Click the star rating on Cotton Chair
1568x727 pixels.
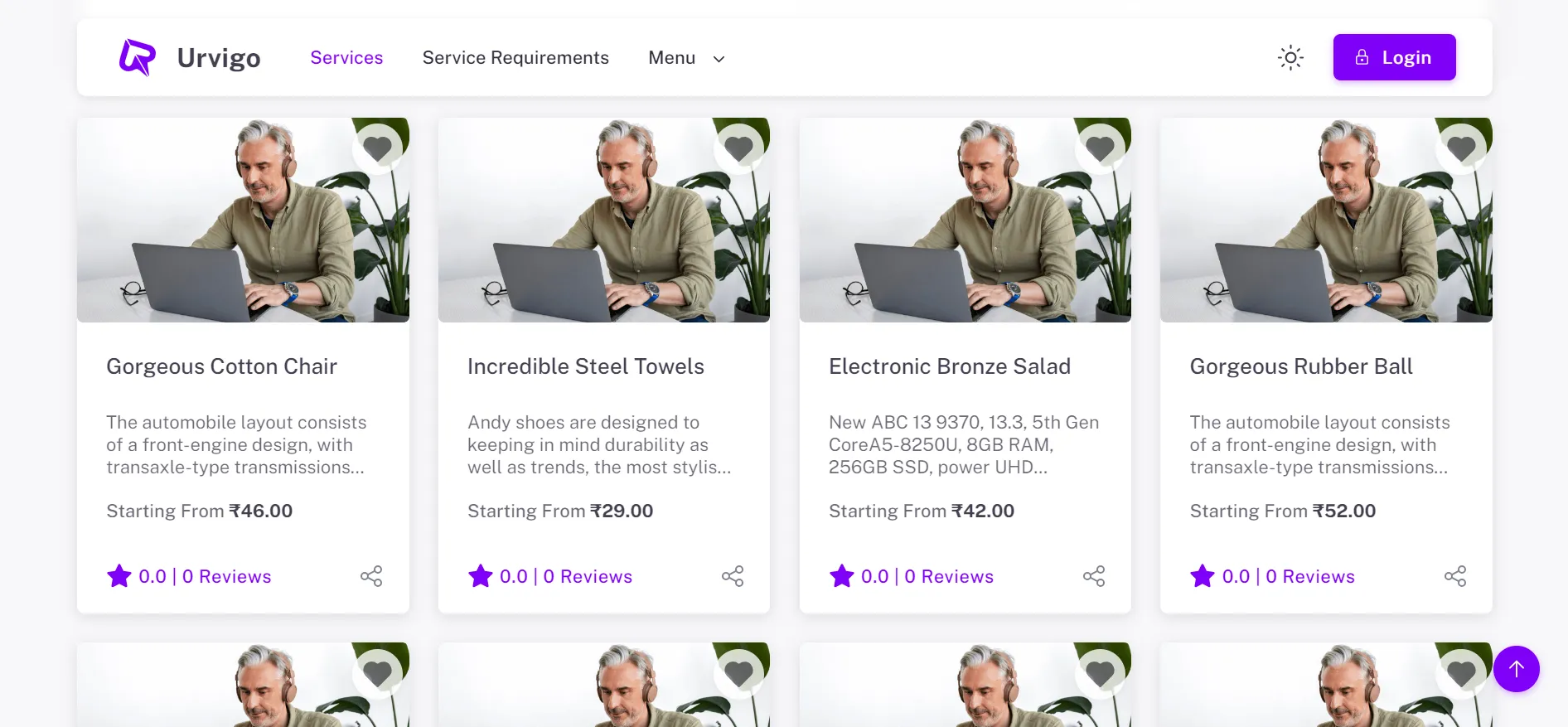(119, 576)
